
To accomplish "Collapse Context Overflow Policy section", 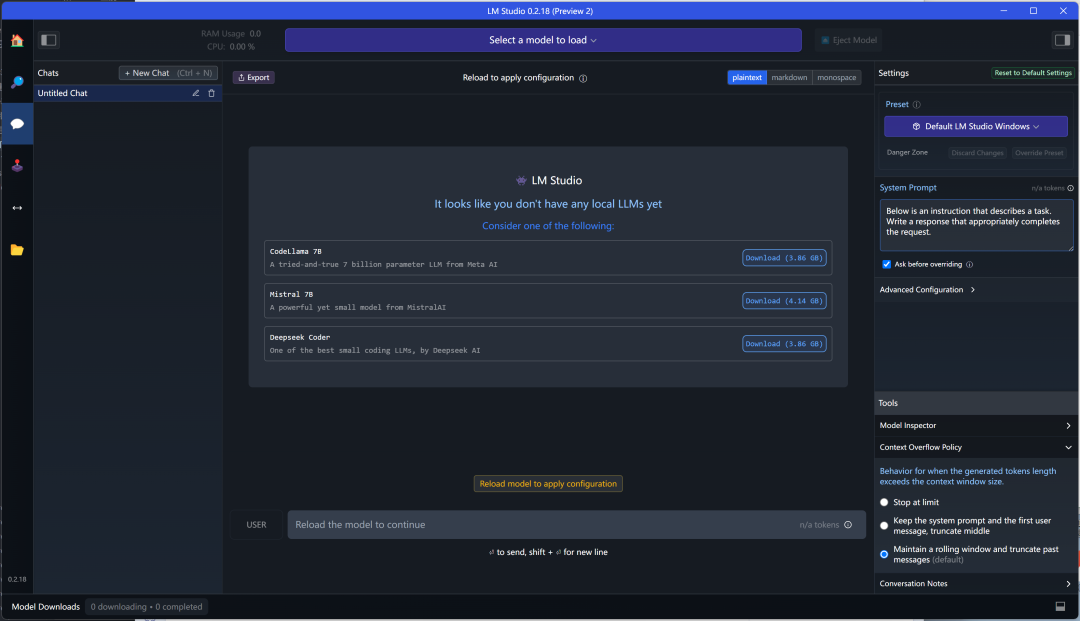I will pos(975,448).
